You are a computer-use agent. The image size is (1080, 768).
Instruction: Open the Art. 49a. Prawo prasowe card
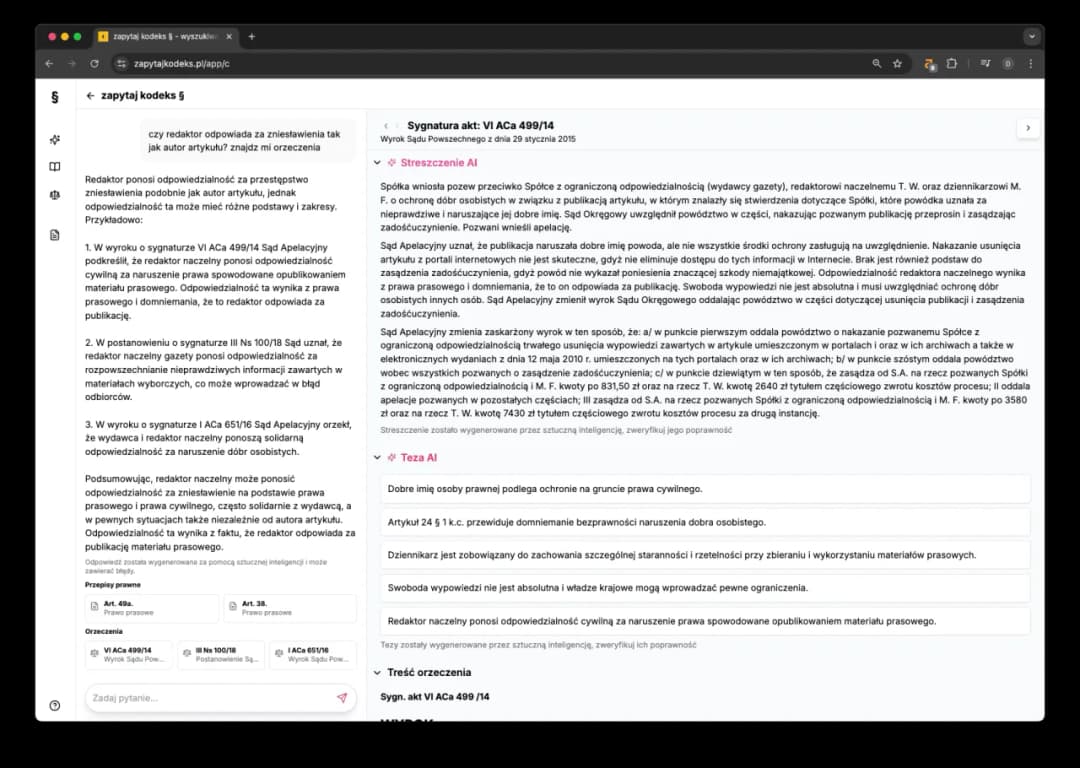click(150, 607)
